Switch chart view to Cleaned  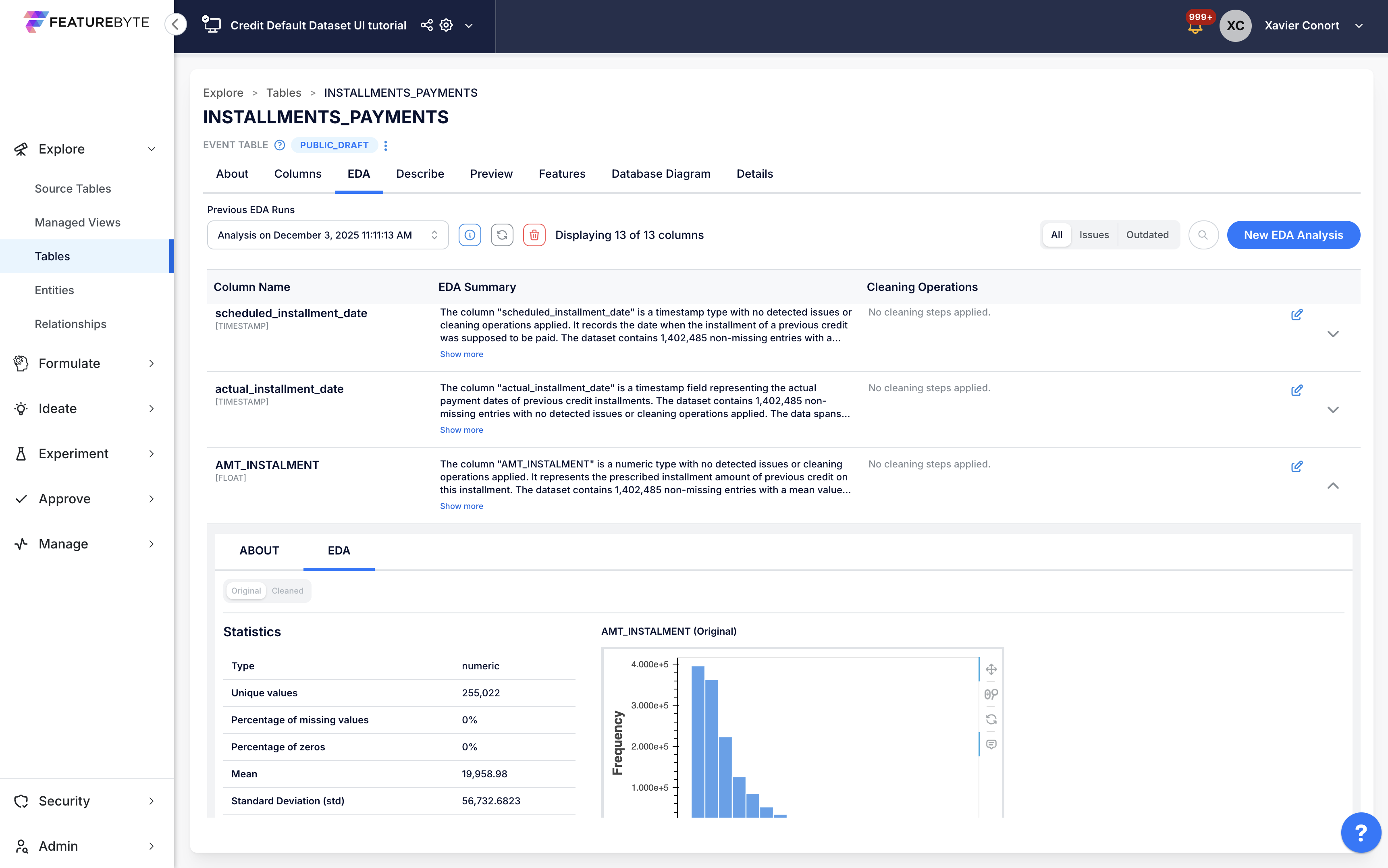pos(287,591)
